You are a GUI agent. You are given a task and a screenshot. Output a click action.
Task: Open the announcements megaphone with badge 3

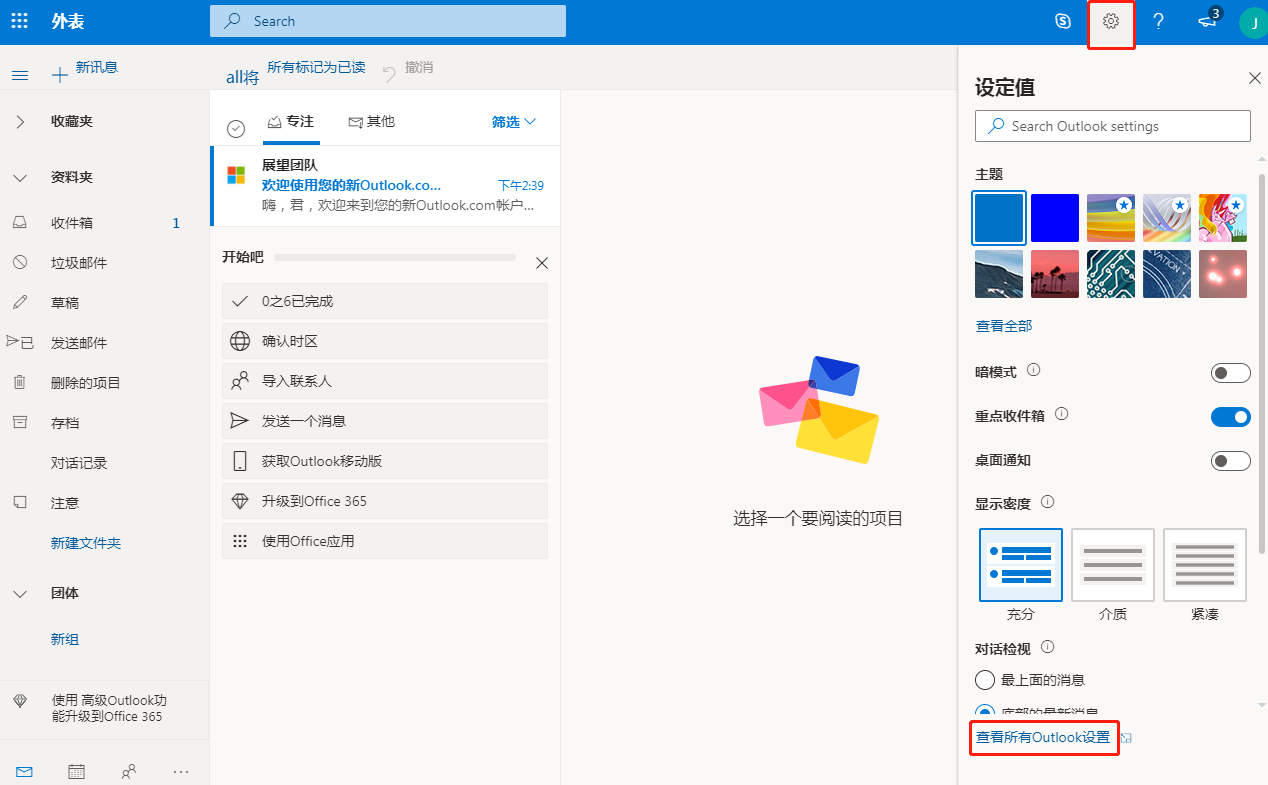tap(1208, 21)
